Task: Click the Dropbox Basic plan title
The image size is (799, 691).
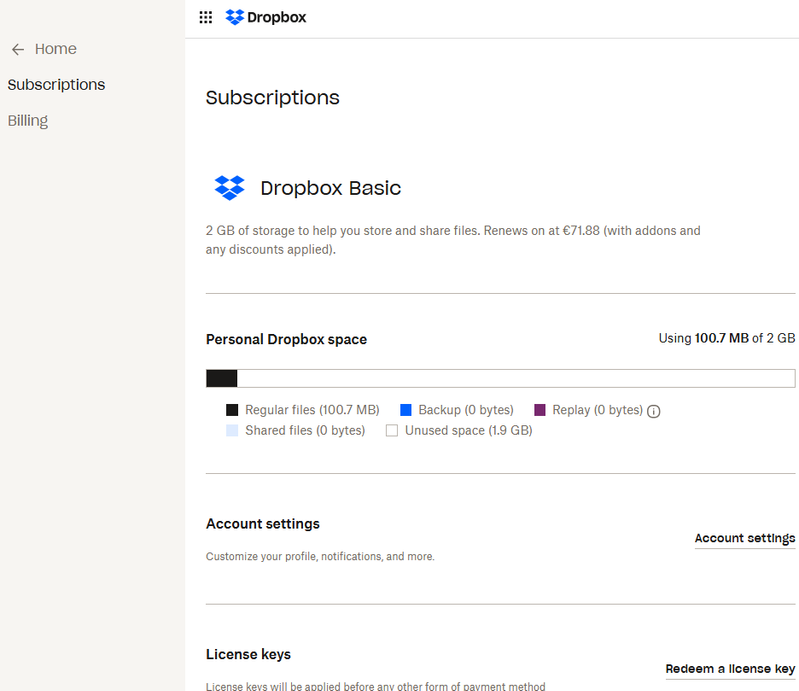Action: [x=330, y=188]
